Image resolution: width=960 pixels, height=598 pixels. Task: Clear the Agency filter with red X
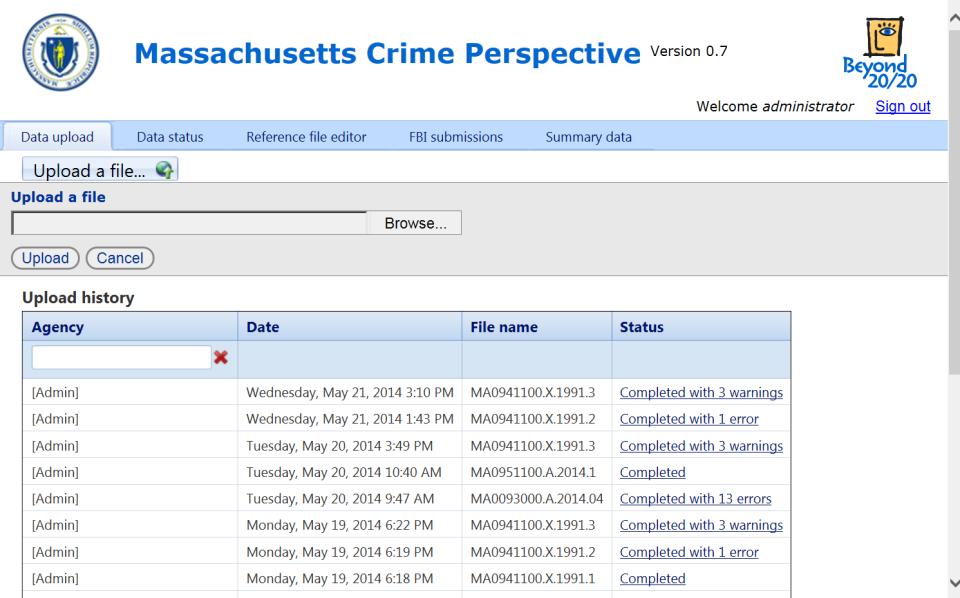pyautogui.click(x=221, y=357)
